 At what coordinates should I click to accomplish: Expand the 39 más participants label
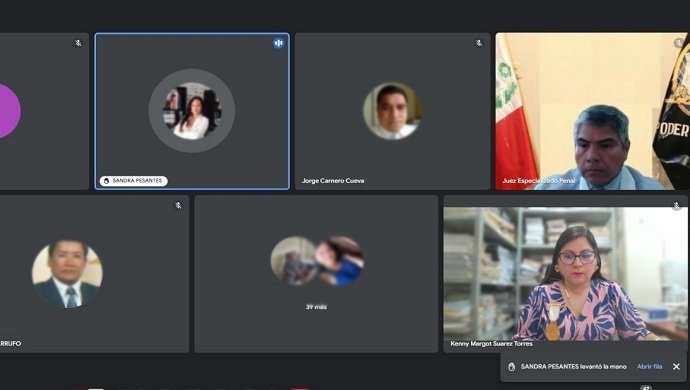316,307
